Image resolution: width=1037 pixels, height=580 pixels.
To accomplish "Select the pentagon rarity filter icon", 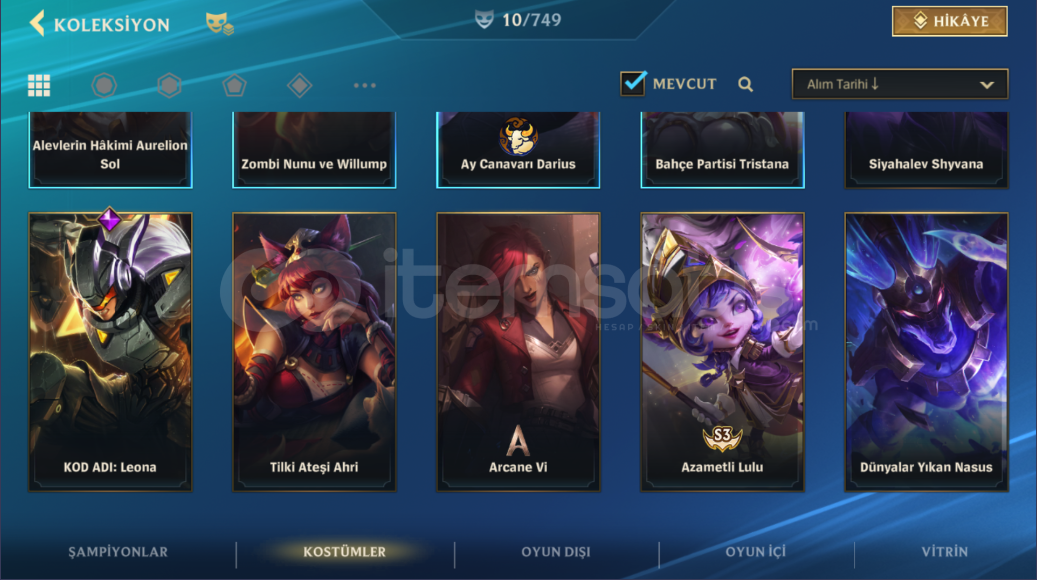I will 234,85.
